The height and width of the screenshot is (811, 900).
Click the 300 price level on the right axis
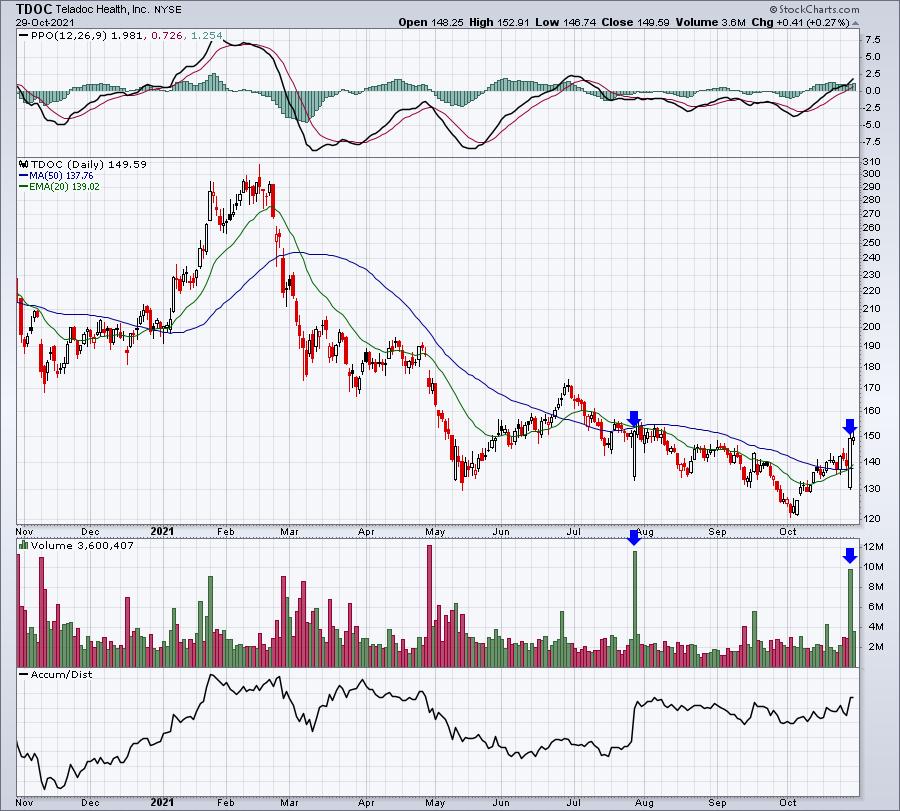pos(871,174)
